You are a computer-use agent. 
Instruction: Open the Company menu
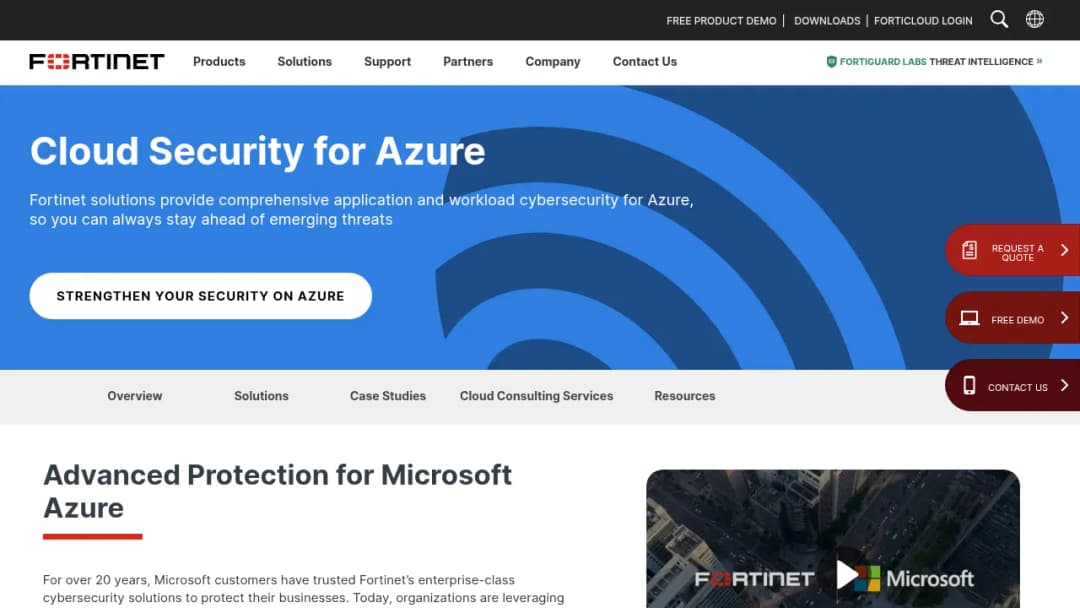tap(552, 61)
